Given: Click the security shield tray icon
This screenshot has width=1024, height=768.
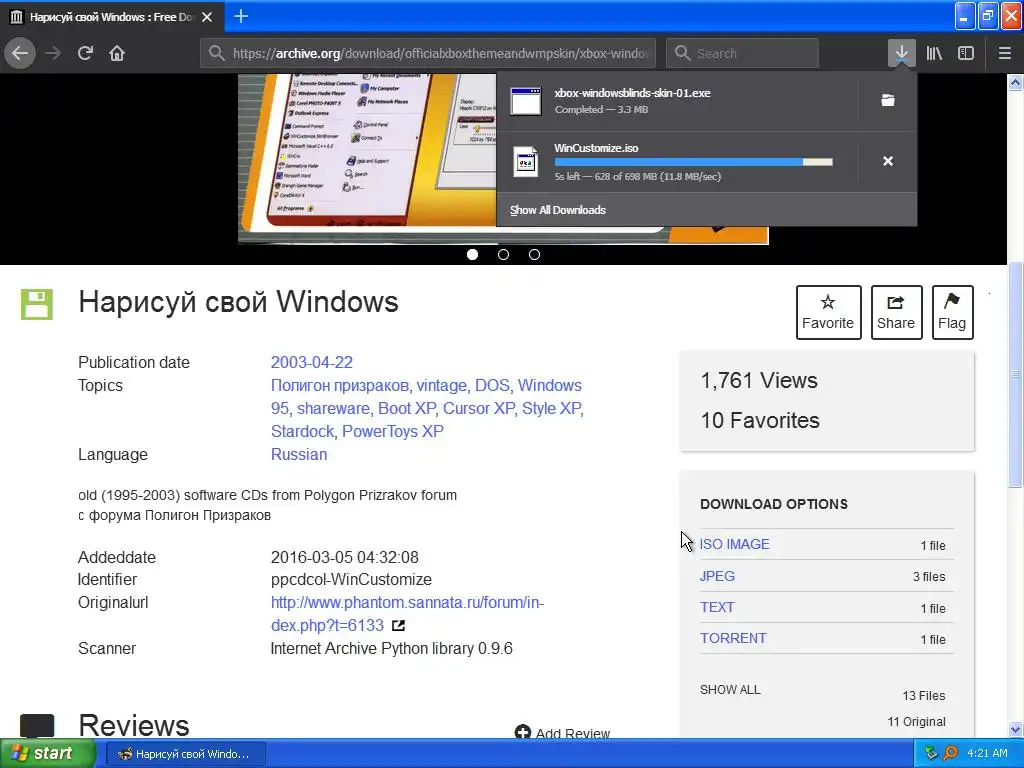Looking at the screenshot, I should click(x=931, y=754).
